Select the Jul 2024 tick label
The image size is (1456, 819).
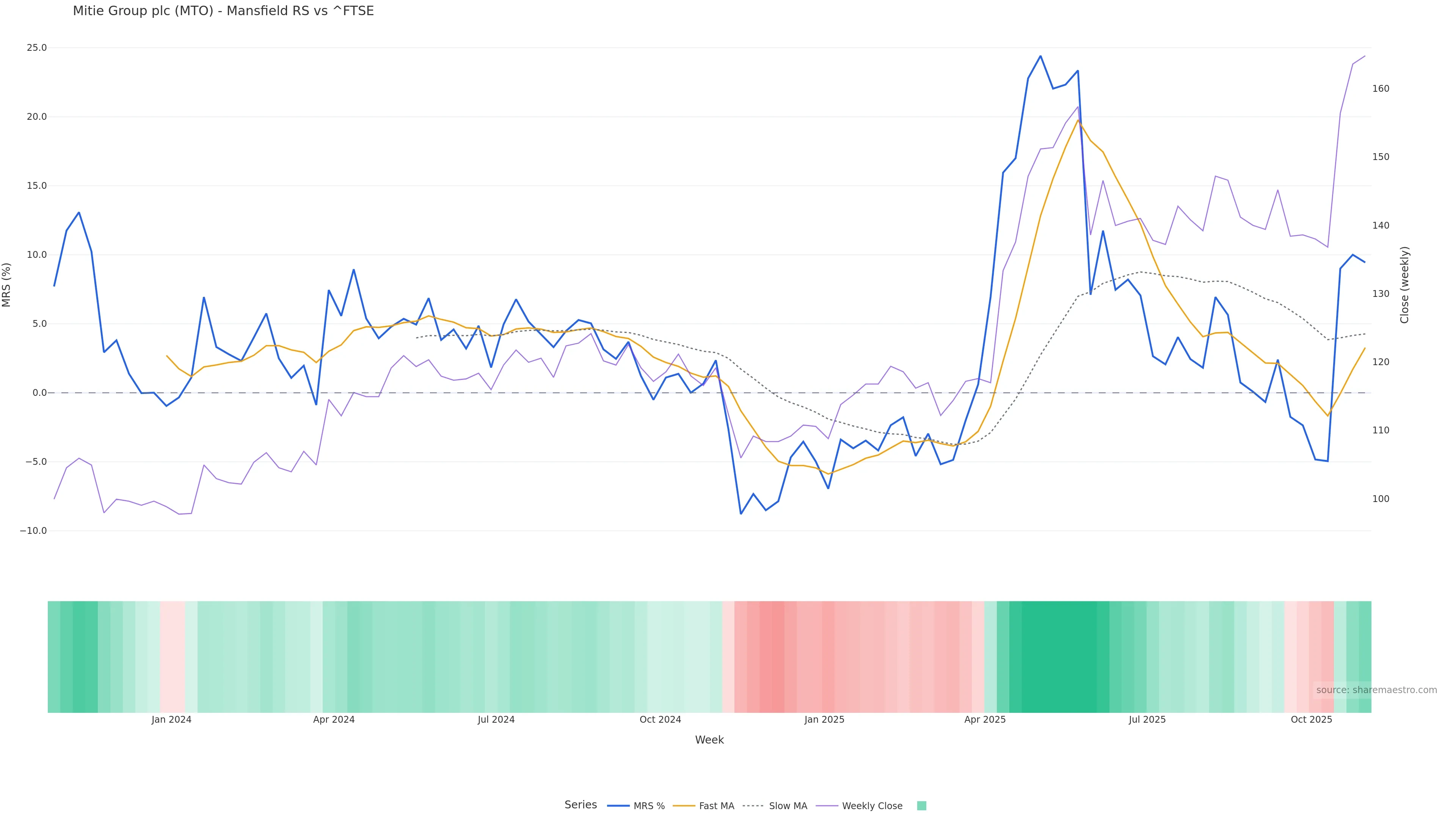point(496,720)
